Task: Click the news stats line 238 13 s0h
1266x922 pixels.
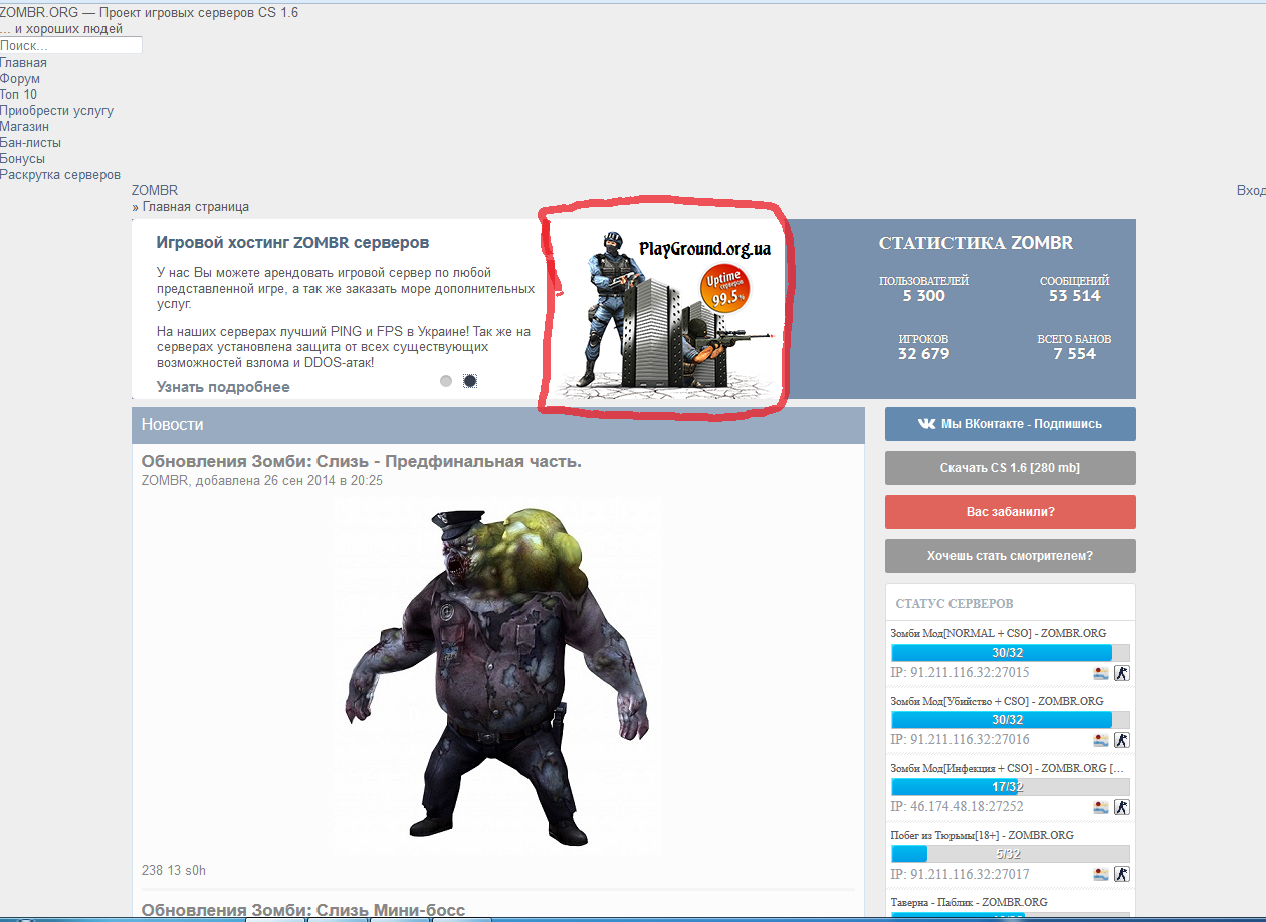Action: (x=174, y=871)
